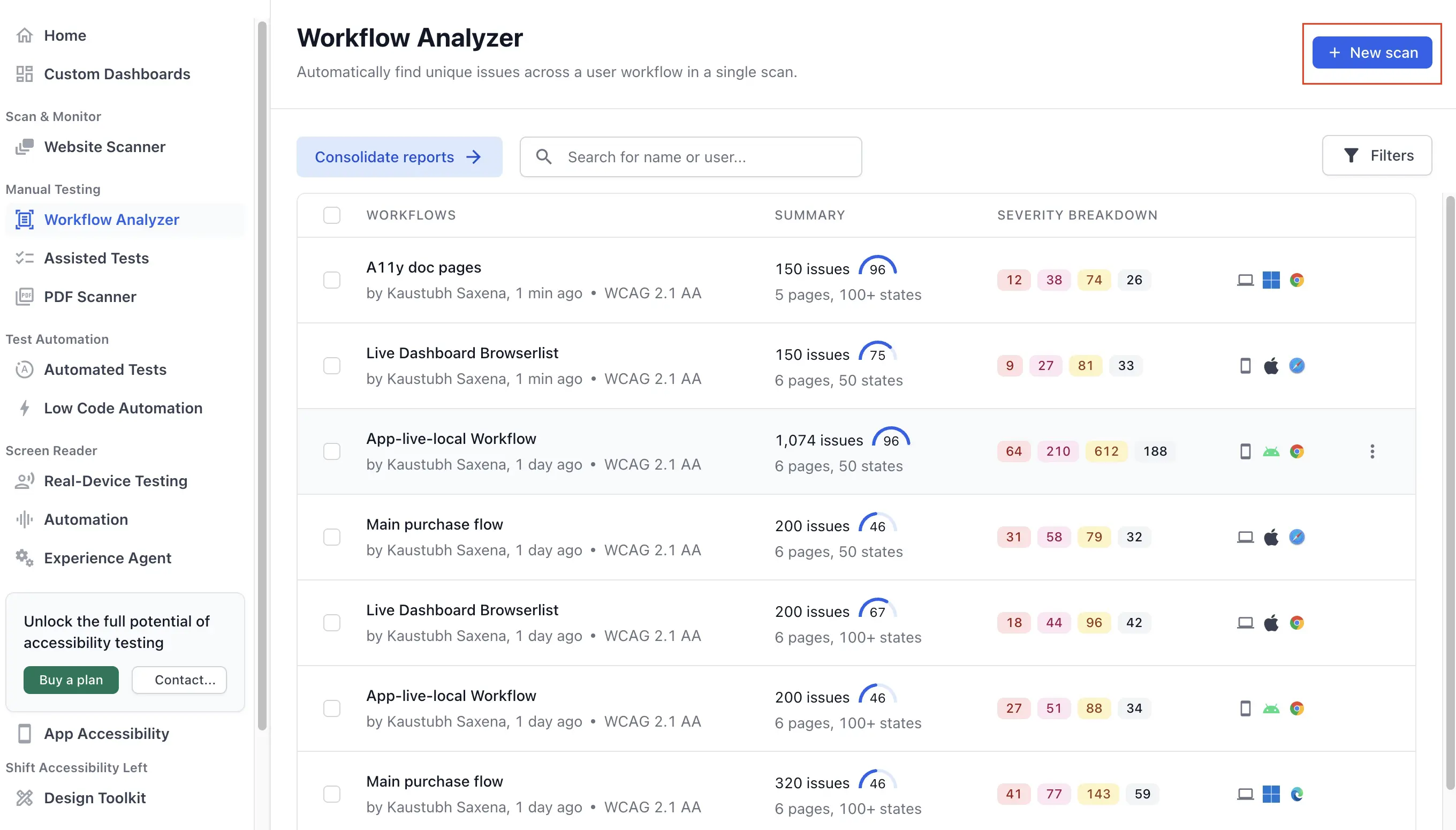Click Windows icon in A11y doc pages row
Image resolution: width=1456 pixels, height=830 pixels.
(x=1271, y=280)
